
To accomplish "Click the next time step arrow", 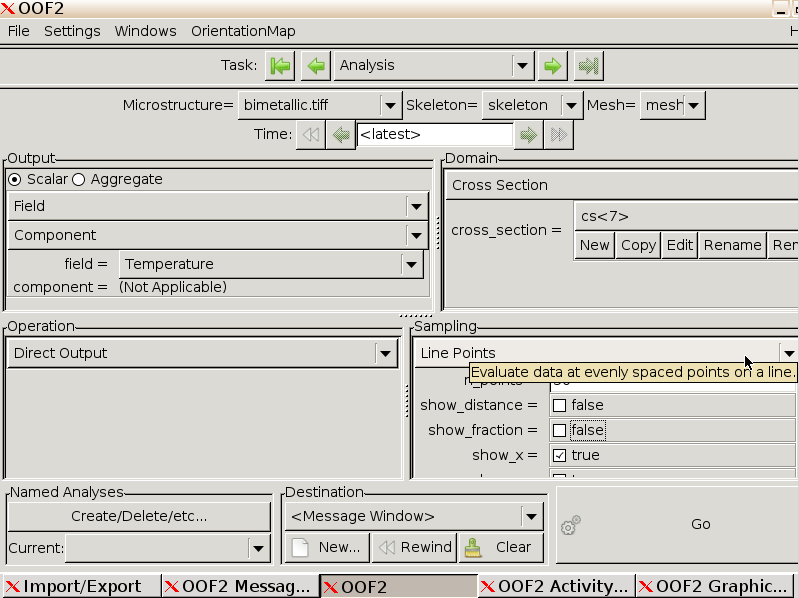I will 528,134.
